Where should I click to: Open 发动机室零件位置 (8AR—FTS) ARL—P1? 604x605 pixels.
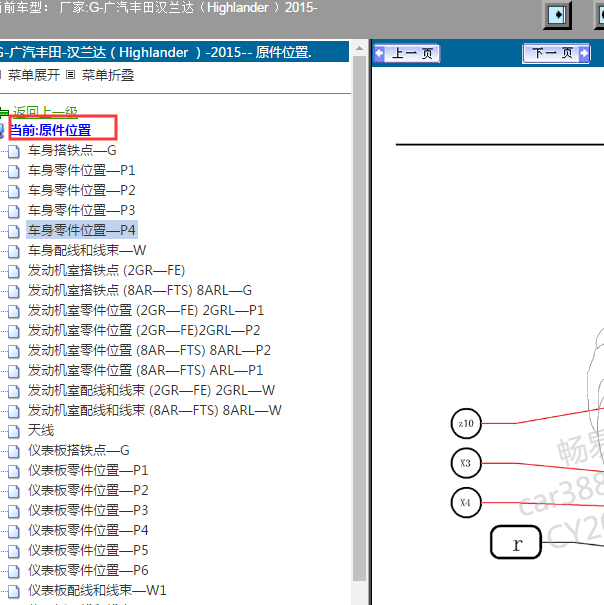(x=146, y=370)
